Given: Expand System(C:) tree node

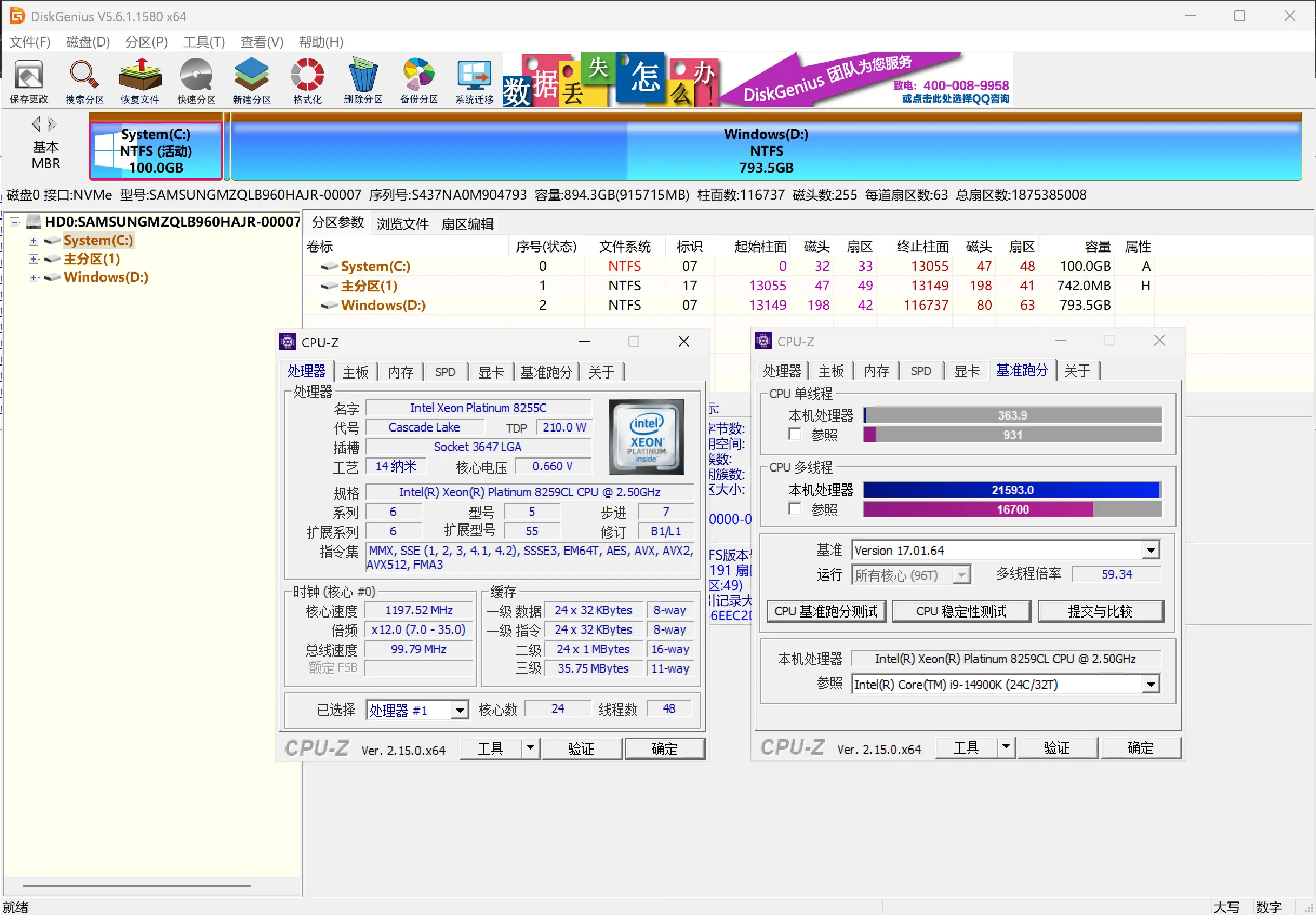Looking at the screenshot, I should (x=33, y=240).
